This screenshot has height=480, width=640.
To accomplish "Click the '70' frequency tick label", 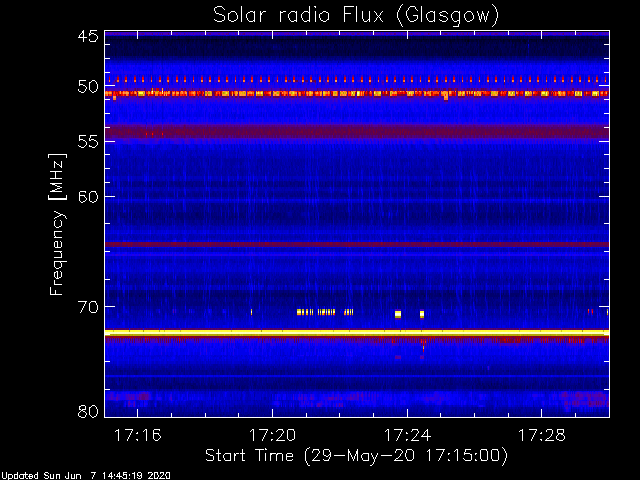I will click(88, 307).
